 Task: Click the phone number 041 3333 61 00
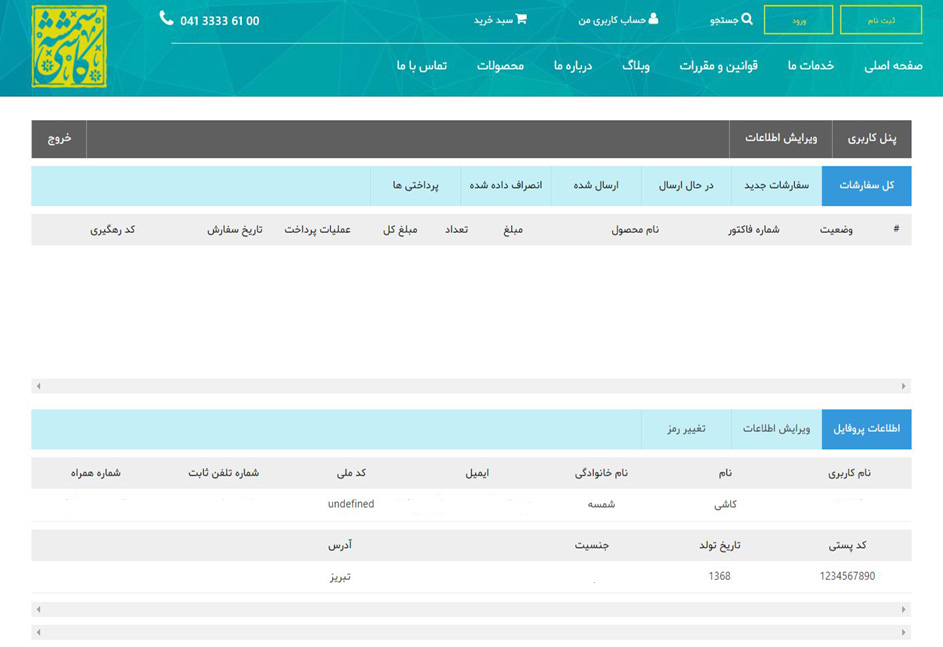(220, 21)
